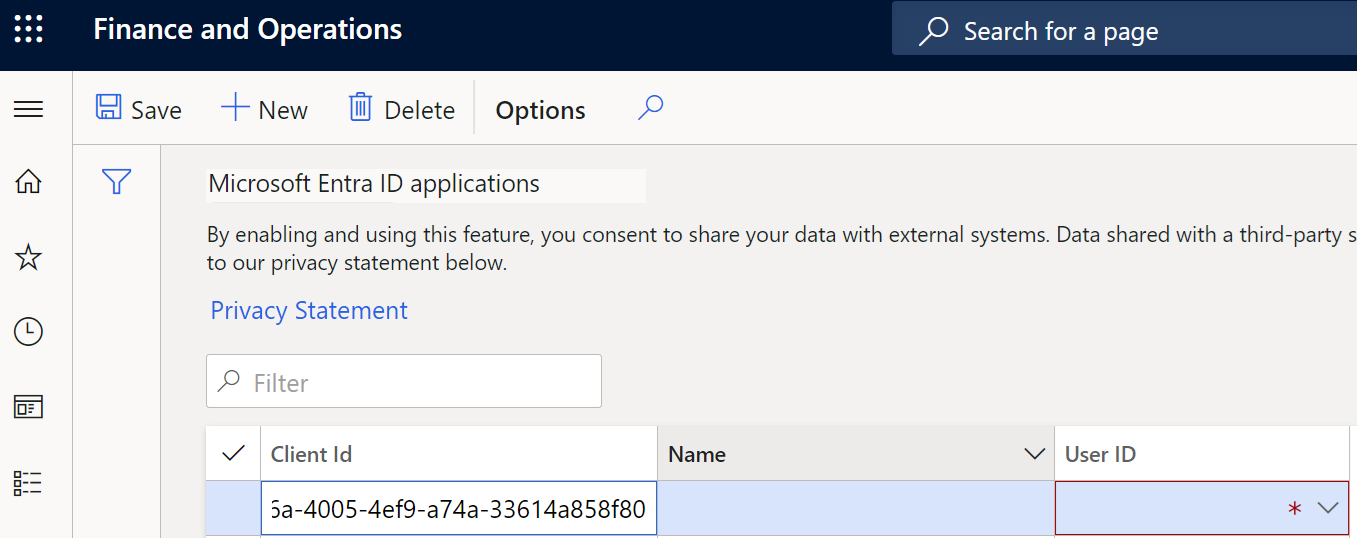The image size is (1357, 548).
Task: Click the Finance and Operations title
Action: tap(248, 29)
